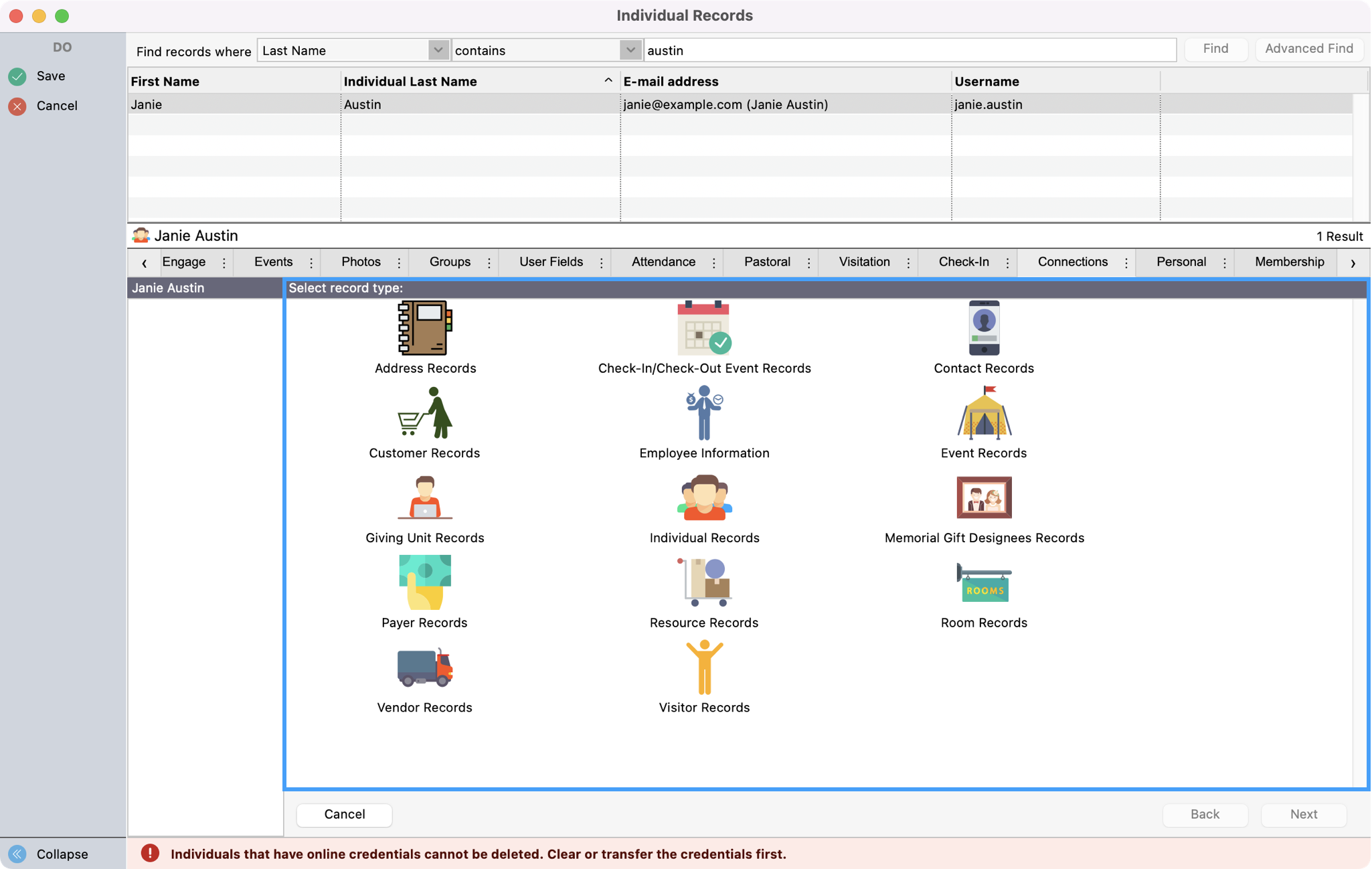1372x869 pixels.
Task: Choose the Check-In/Check-Out Event Records icon
Action: pos(703,328)
